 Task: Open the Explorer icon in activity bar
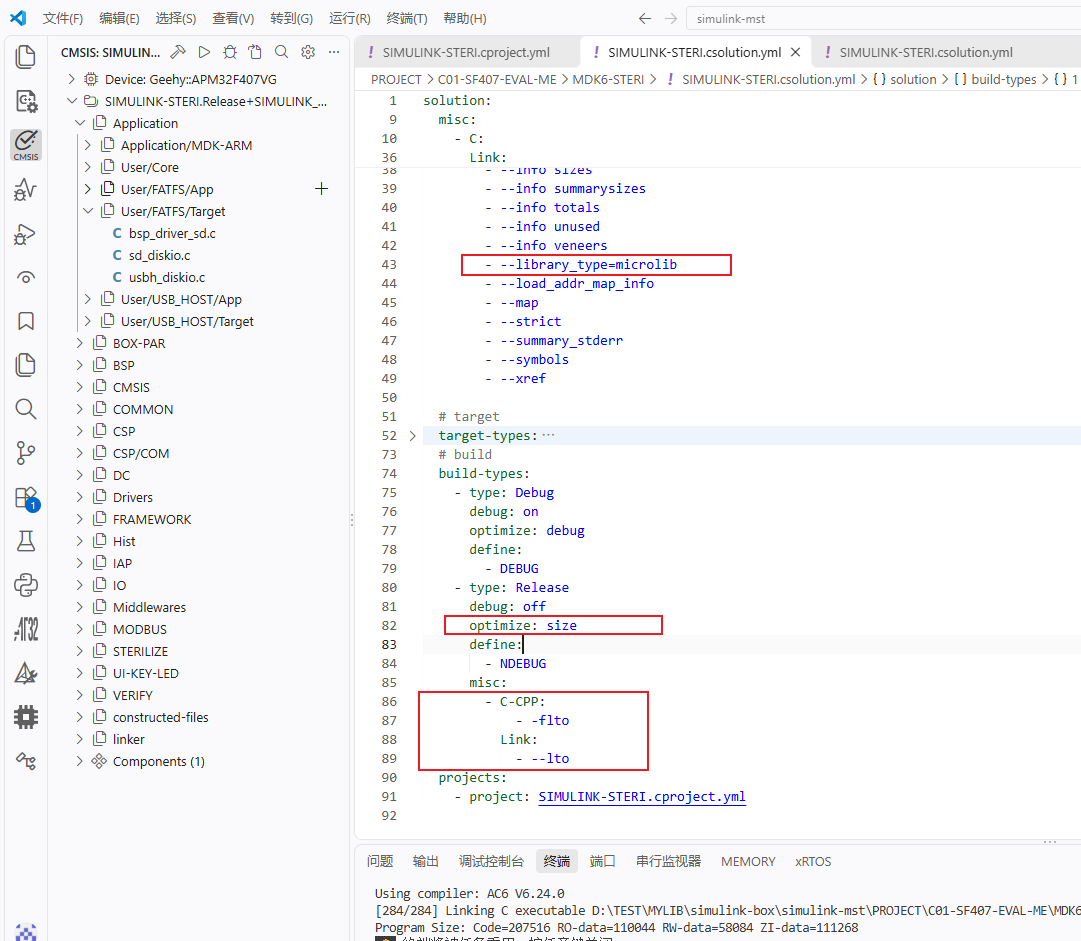[26, 57]
